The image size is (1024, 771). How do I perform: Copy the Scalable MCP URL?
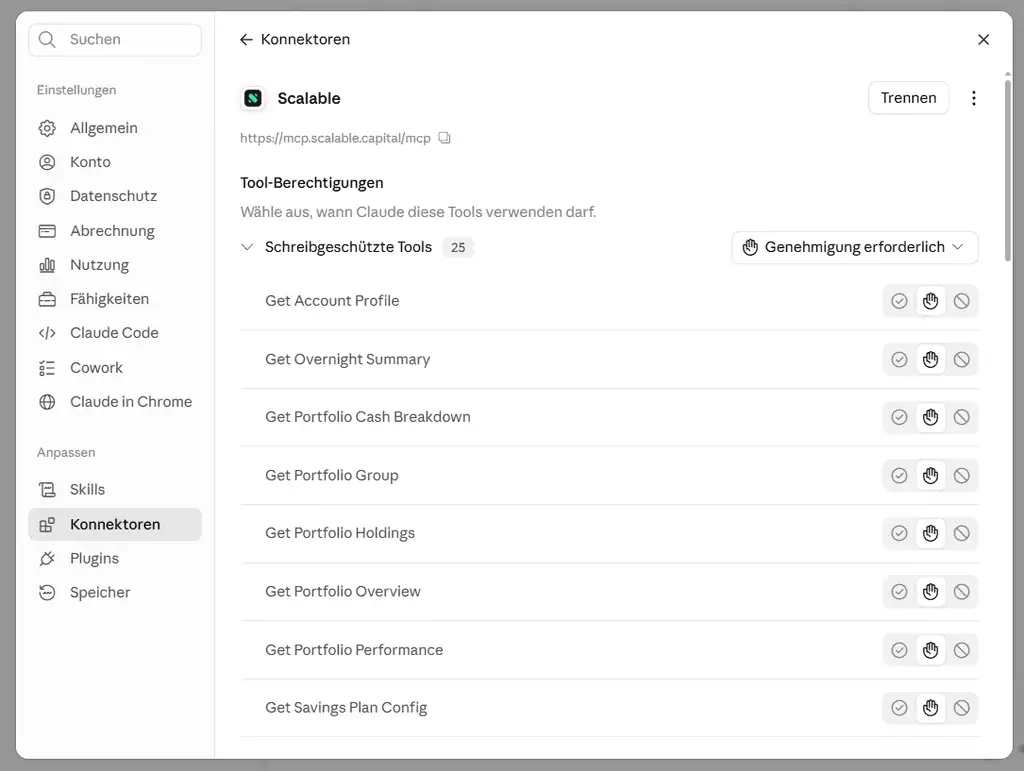444,138
